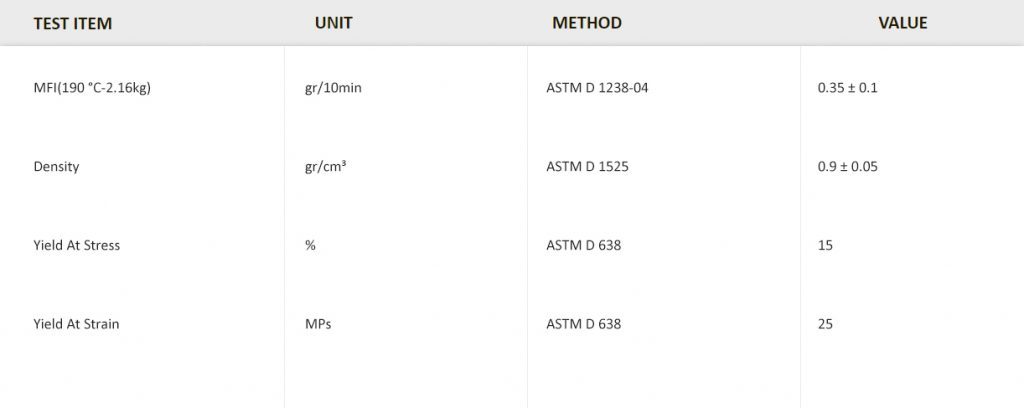Click the % unit cell
Image resolution: width=1024 pixels, height=408 pixels.
point(310,245)
